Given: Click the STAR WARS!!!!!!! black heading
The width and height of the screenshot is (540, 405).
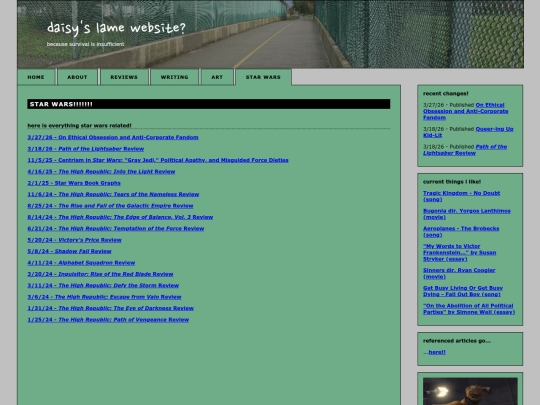Looking at the screenshot, I should pos(209,104).
